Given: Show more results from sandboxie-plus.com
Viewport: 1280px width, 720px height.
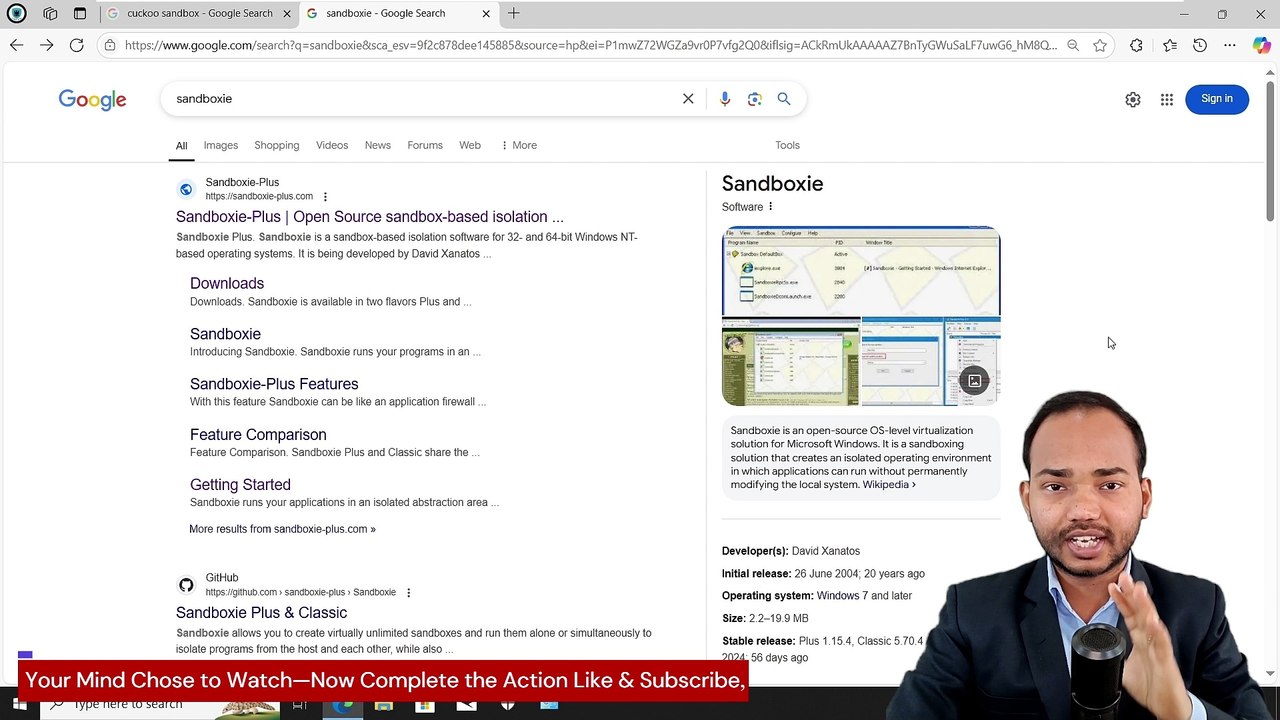Looking at the screenshot, I should point(283,529).
